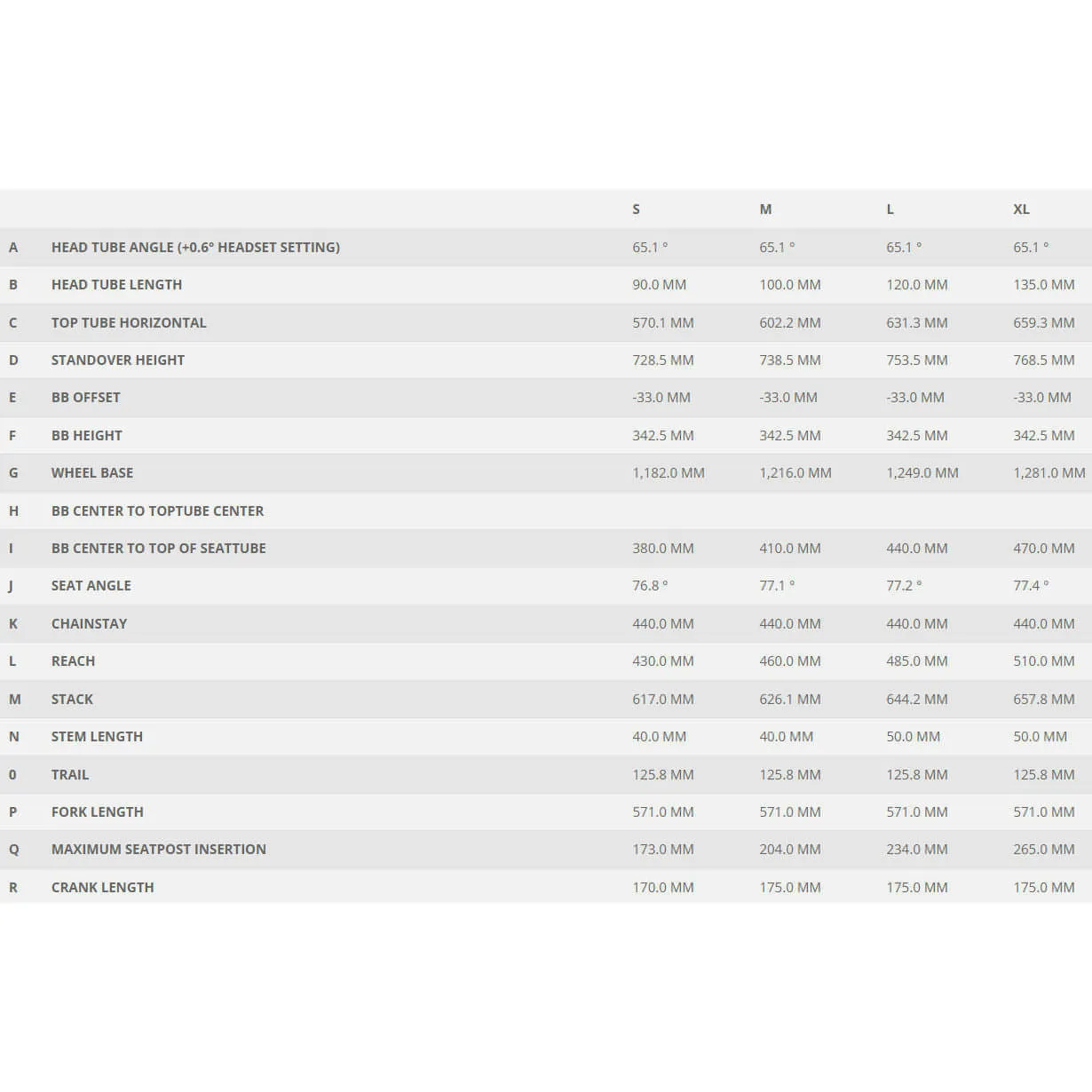This screenshot has height=1092, width=1092.
Task: Select the Top Tube Horizontal 602.2 MM value
Action: pos(790,323)
